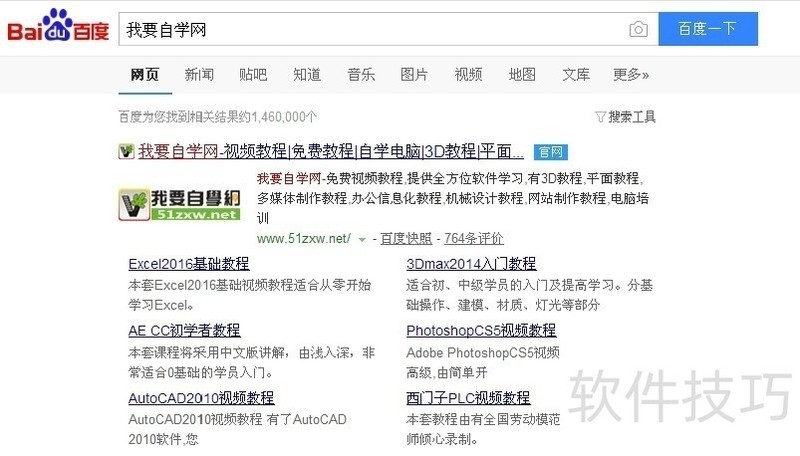This screenshot has width=800, height=456.
Task: Open the 音乐 tab
Action: pos(361,74)
